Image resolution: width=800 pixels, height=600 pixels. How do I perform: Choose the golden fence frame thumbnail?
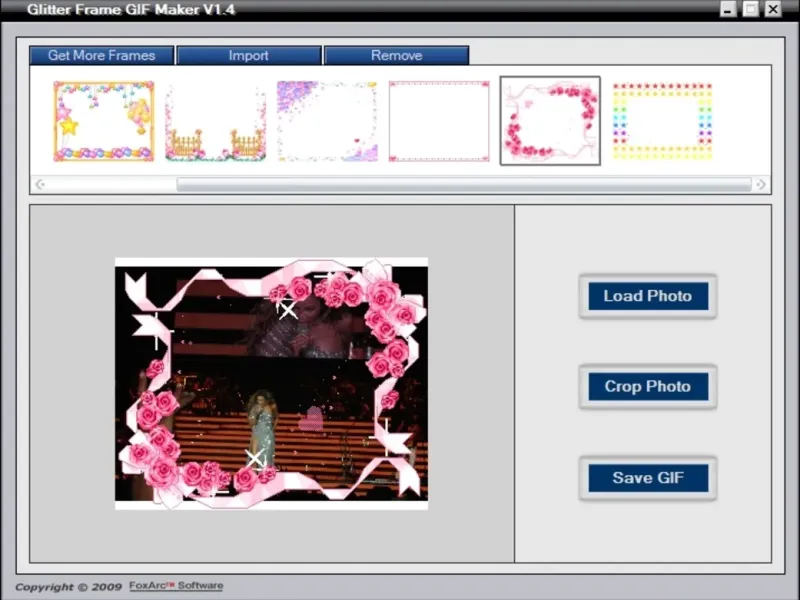pyautogui.click(x=215, y=121)
